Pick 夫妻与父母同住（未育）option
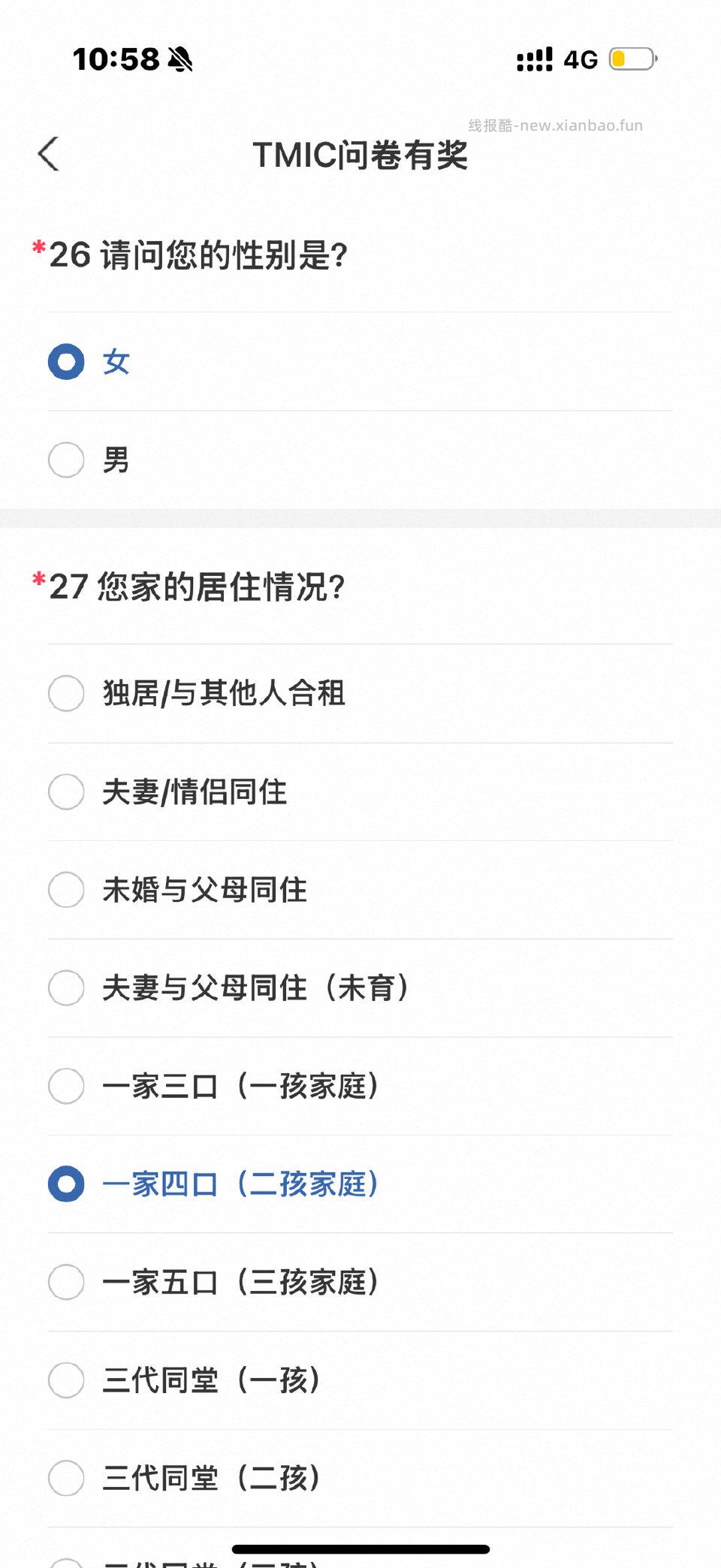 (x=66, y=988)
